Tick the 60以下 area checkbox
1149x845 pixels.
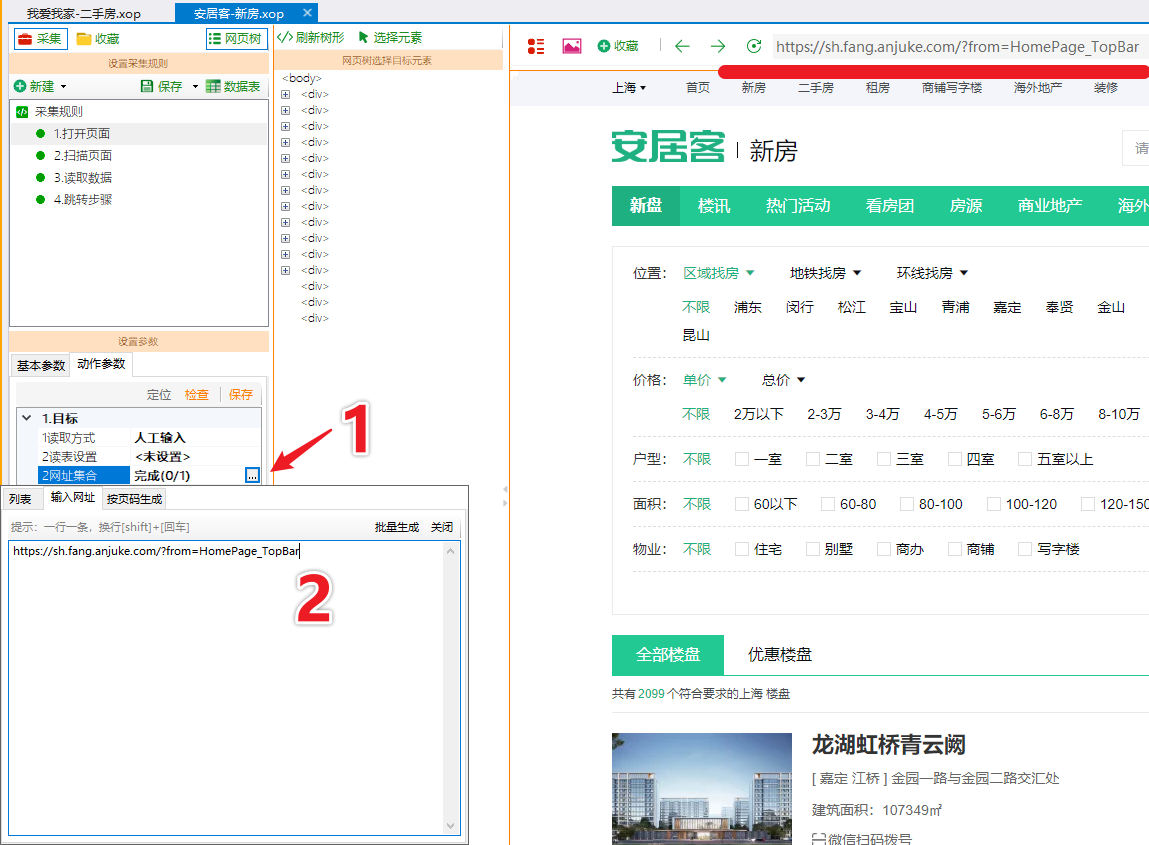click(742, 504)
